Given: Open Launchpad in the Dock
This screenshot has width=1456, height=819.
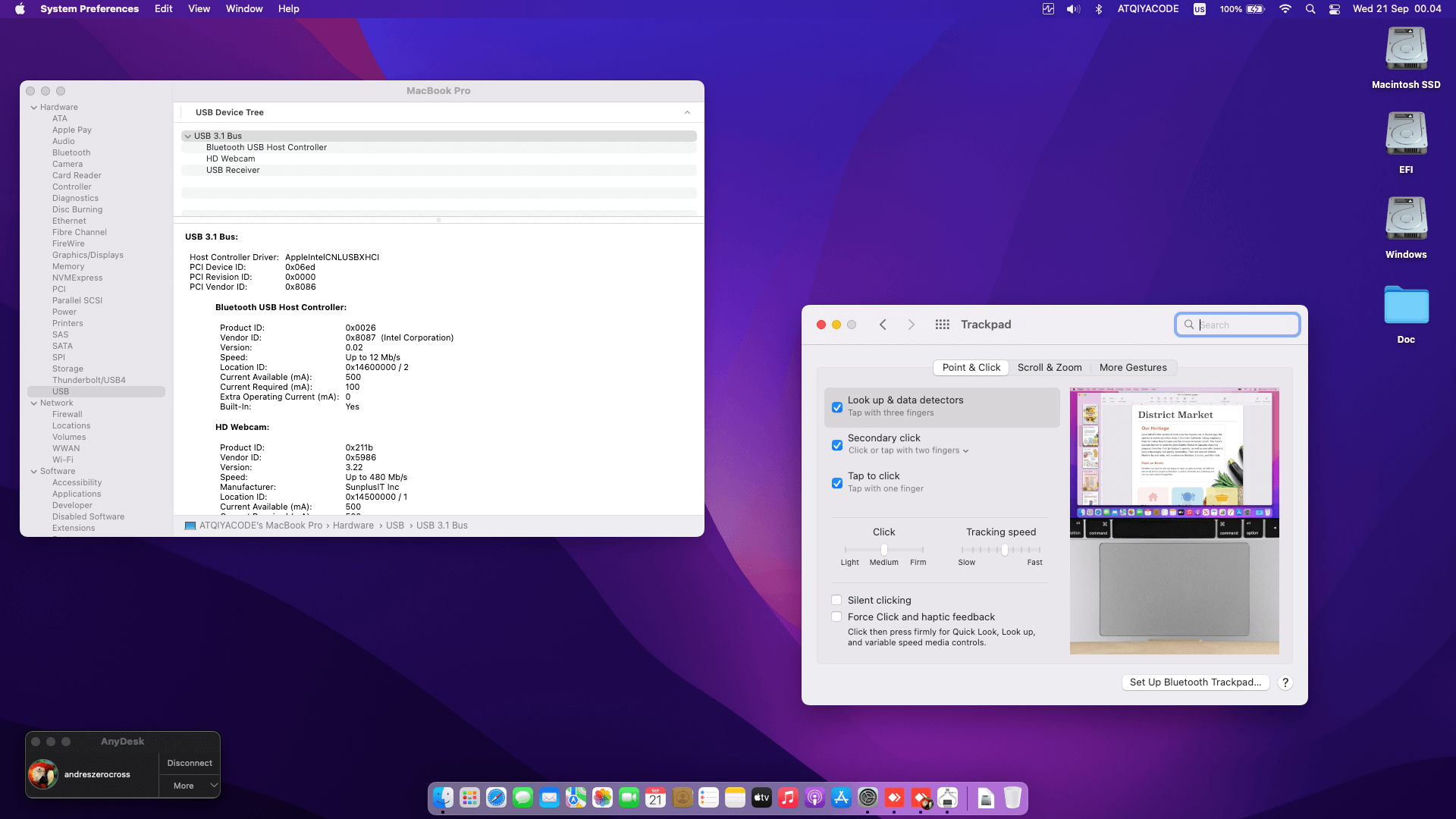Looking at the screenshot, I should click(469, 798).
